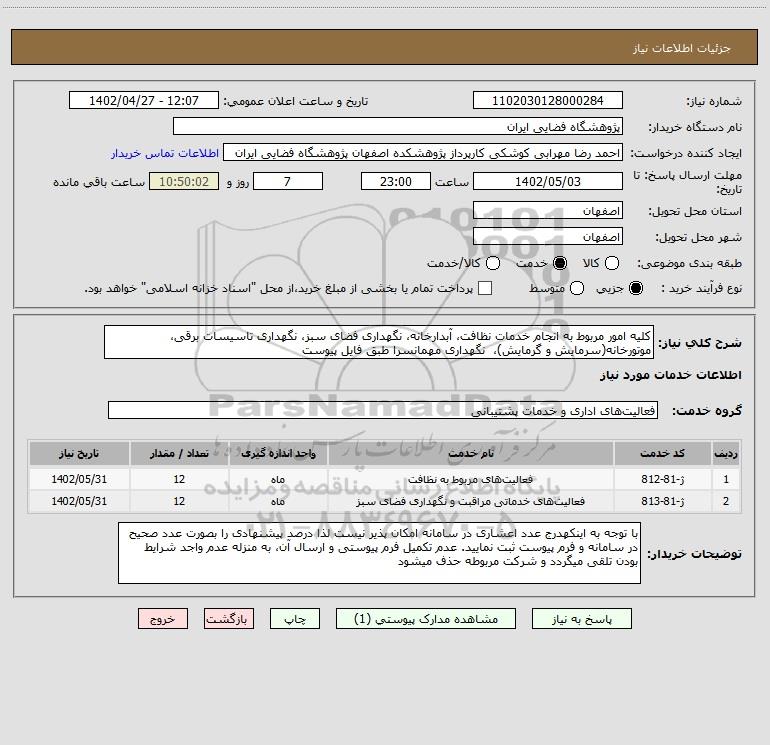Image resolution: width=770 pixels, height=745 pixels.
Task: Click the گروه خدمت label
Action: click(707, 410)
